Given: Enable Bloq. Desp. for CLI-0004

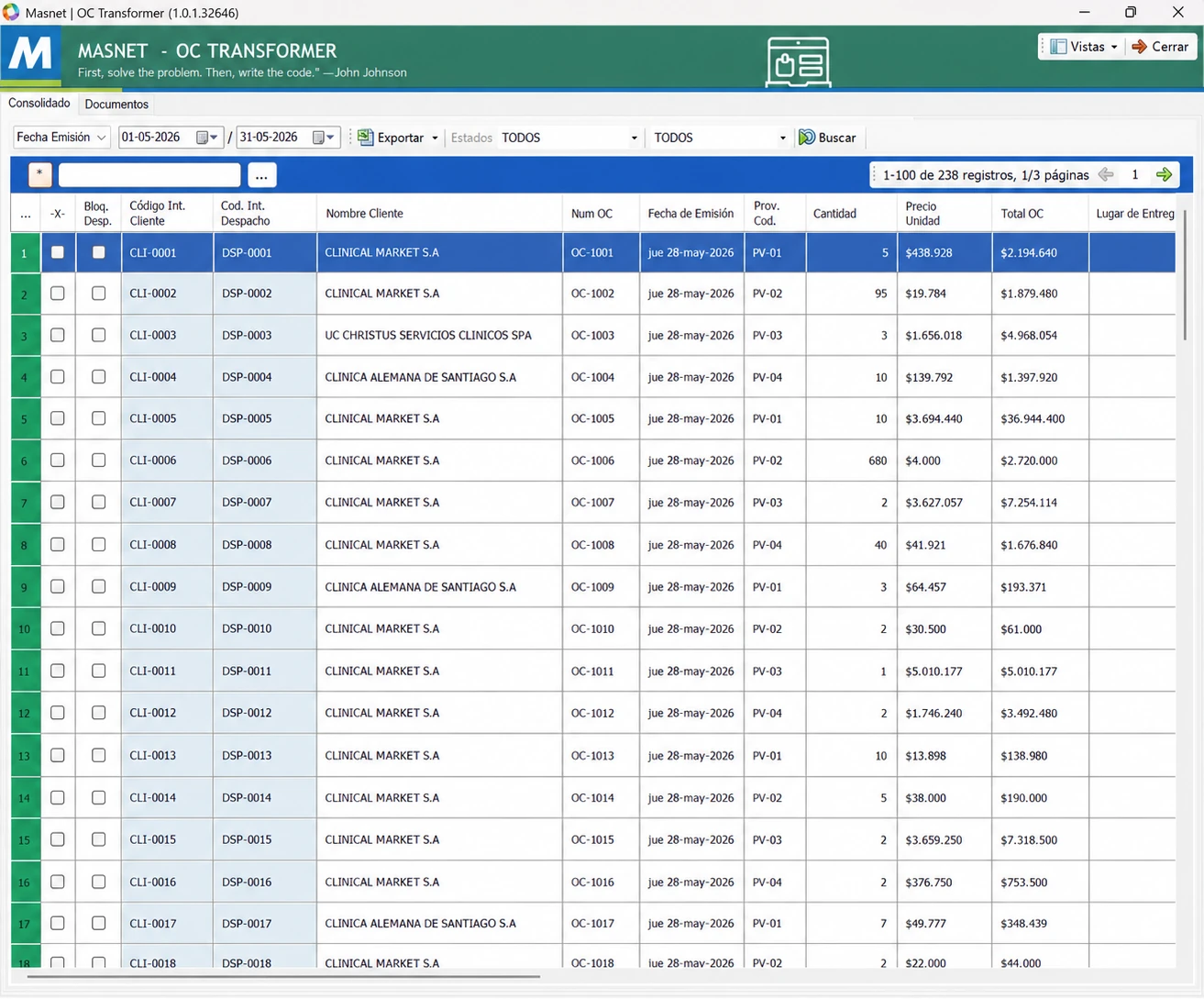Looking at the screenshot, I should coord(99,377).
